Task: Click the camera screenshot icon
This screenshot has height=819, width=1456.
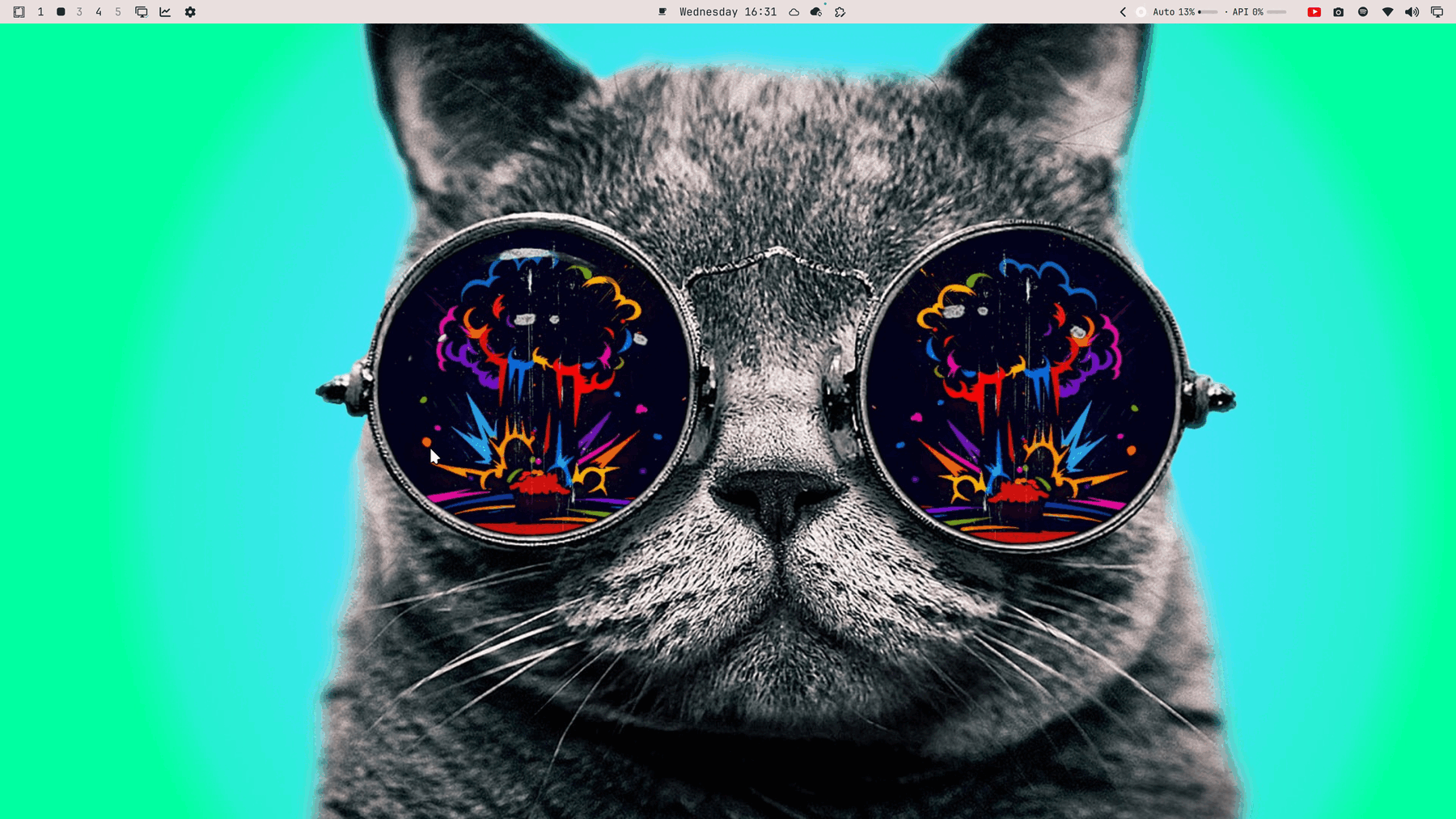Action: tap(1339, 12)
